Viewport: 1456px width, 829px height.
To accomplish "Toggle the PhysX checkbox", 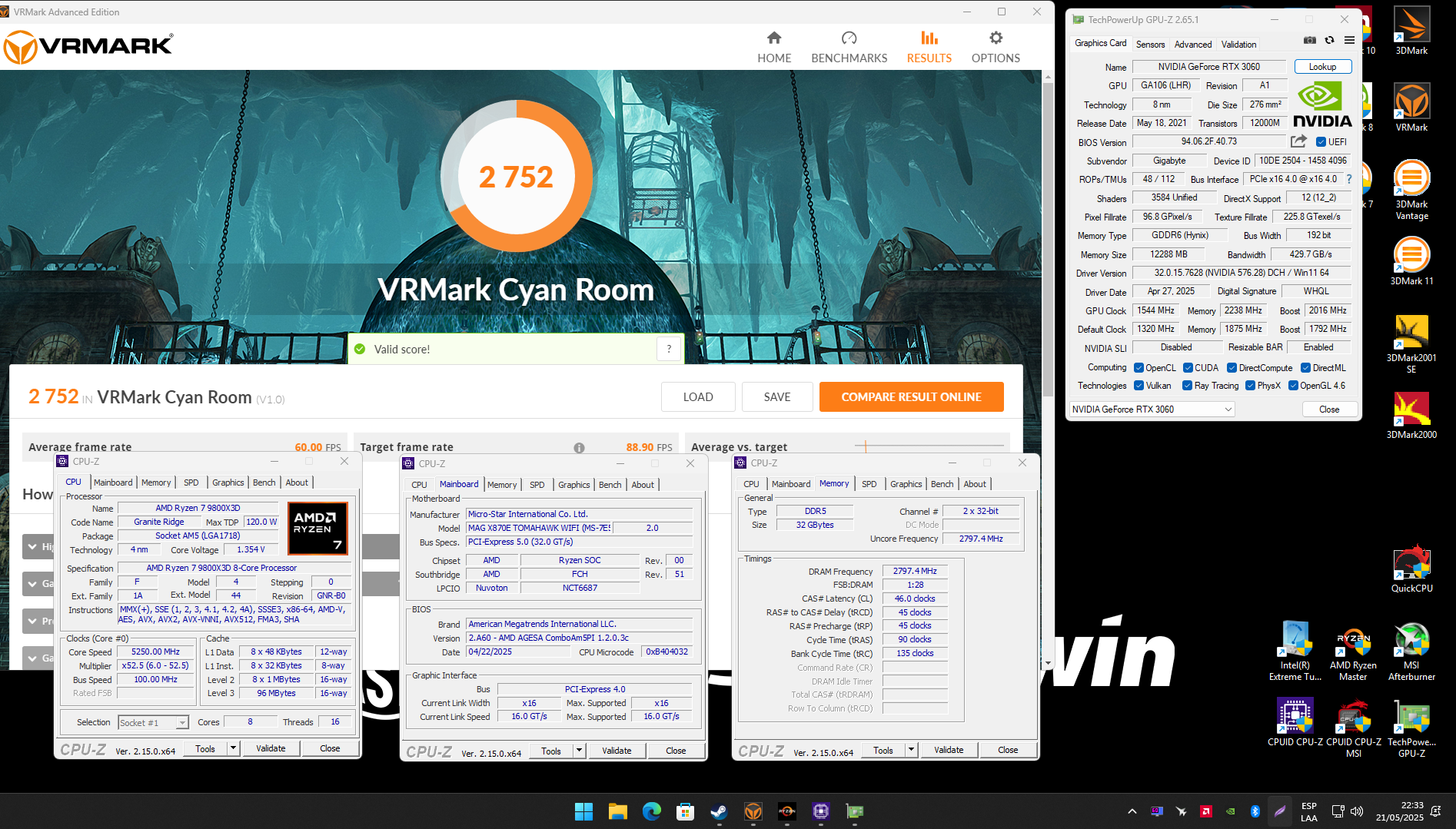I will point(1251,386).
